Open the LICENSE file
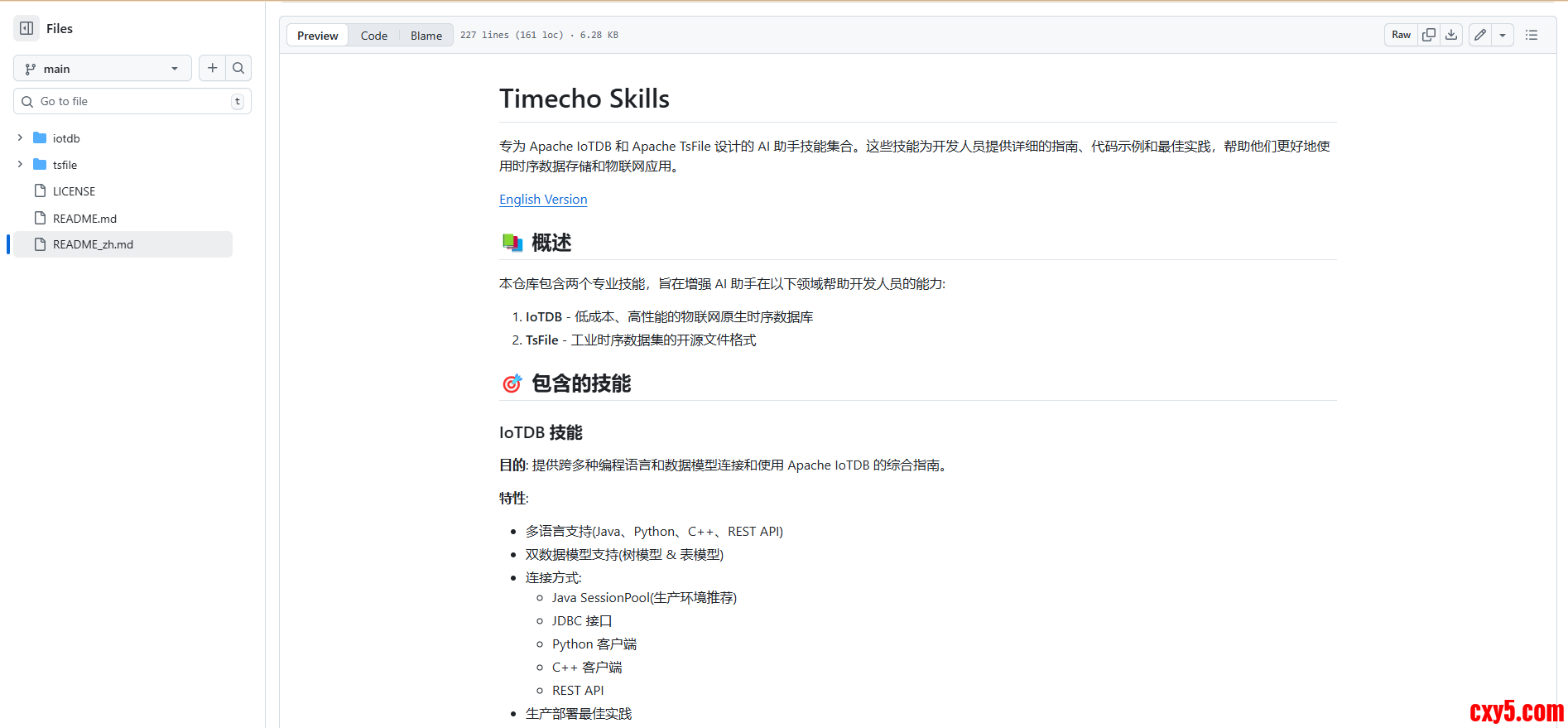Viewport: 1568px width, 728px height. coord(74,191)
